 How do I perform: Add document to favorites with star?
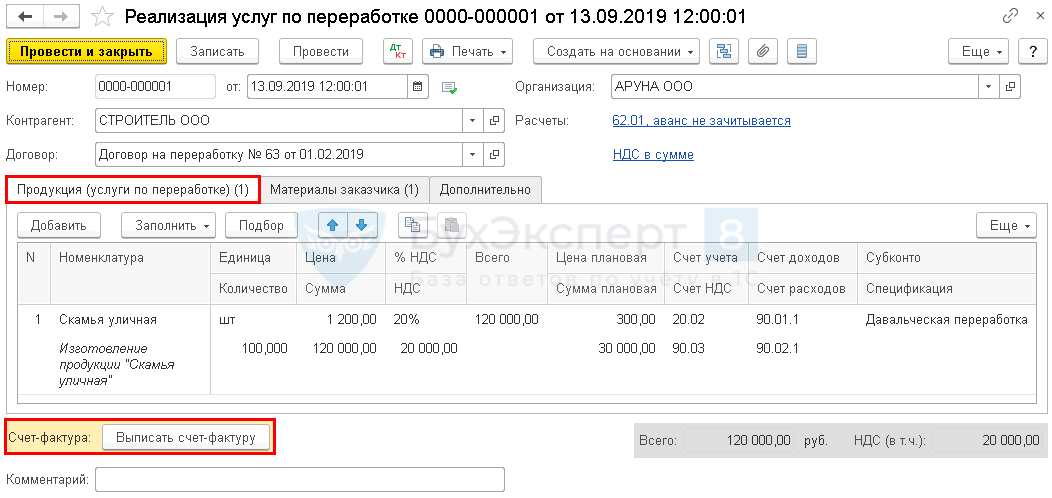click(102, 17)
